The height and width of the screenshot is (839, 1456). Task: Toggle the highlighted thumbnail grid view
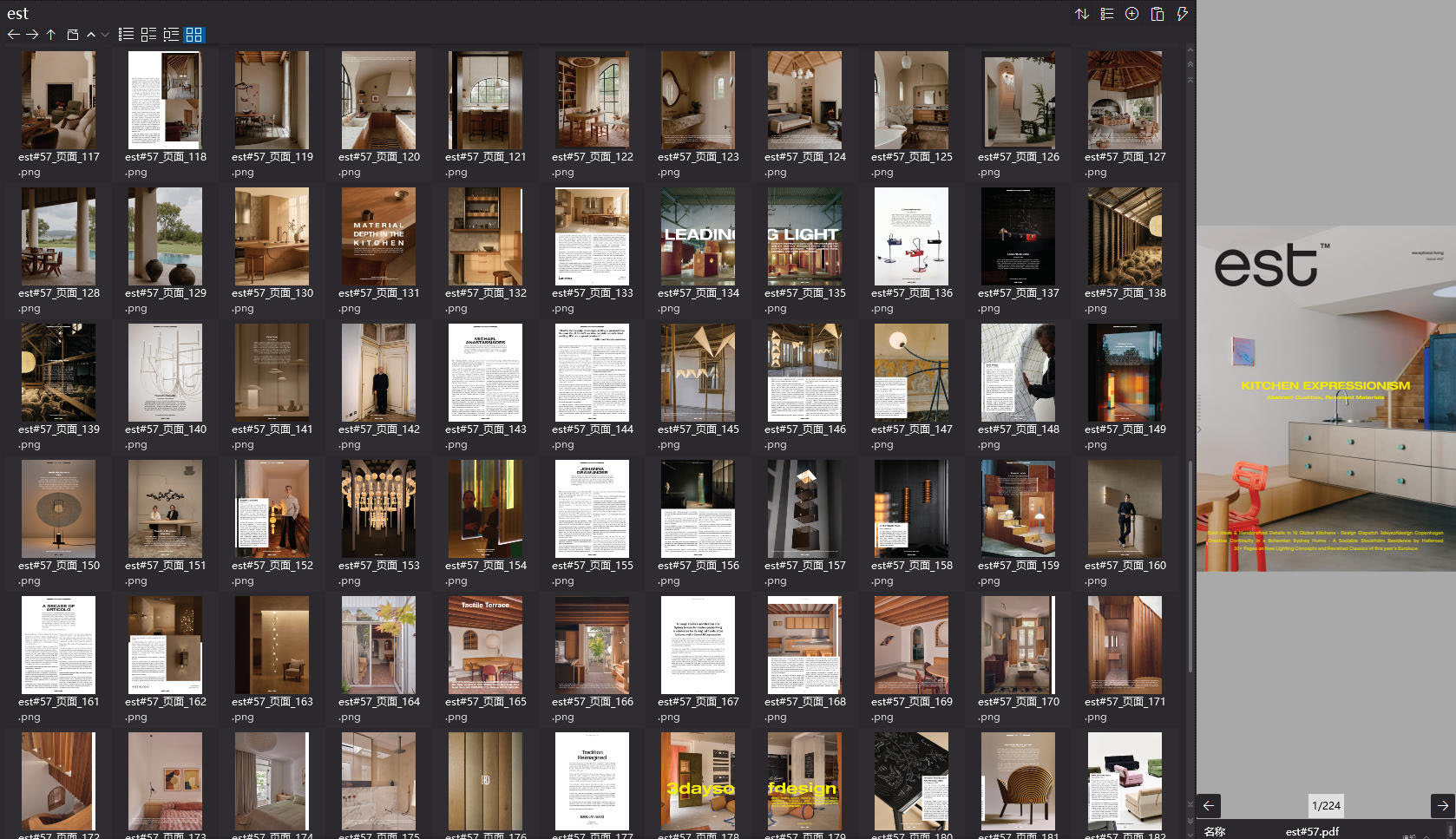(x=193, y=35)
